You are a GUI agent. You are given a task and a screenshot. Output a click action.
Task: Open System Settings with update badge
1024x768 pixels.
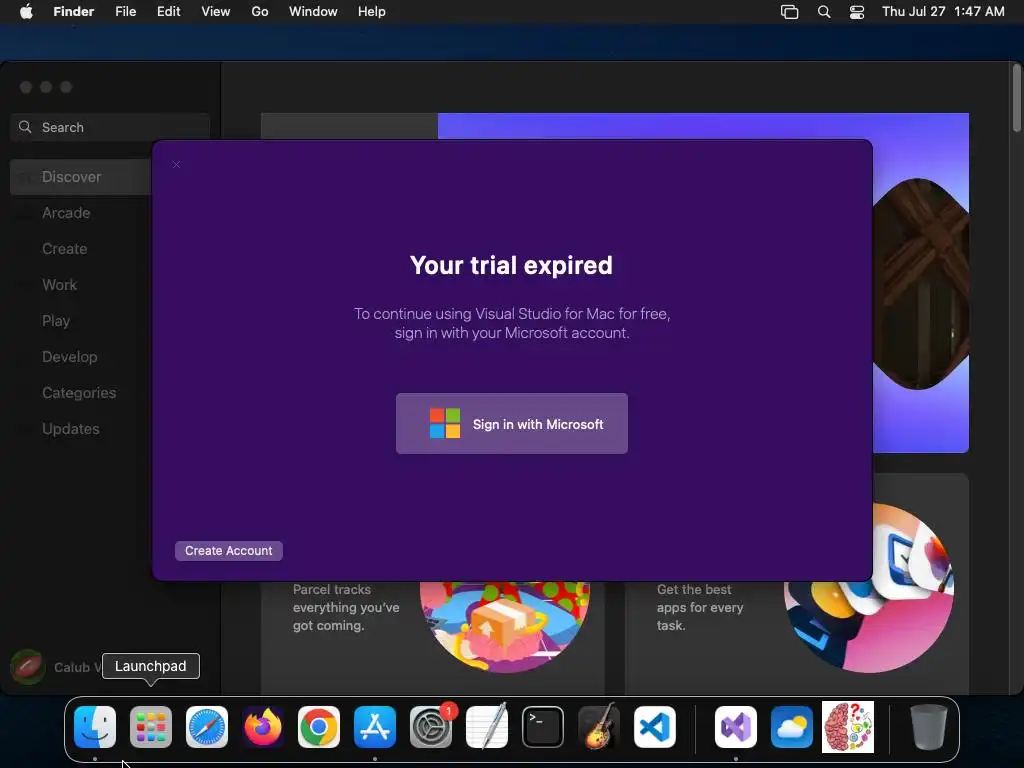[431, 727]
